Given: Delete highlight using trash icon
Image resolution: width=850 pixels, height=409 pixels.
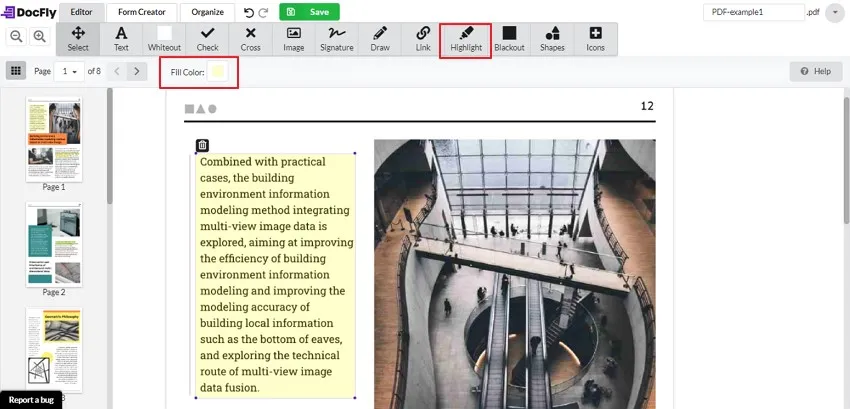Looking at the screenshot, I should tap(202, 146).
